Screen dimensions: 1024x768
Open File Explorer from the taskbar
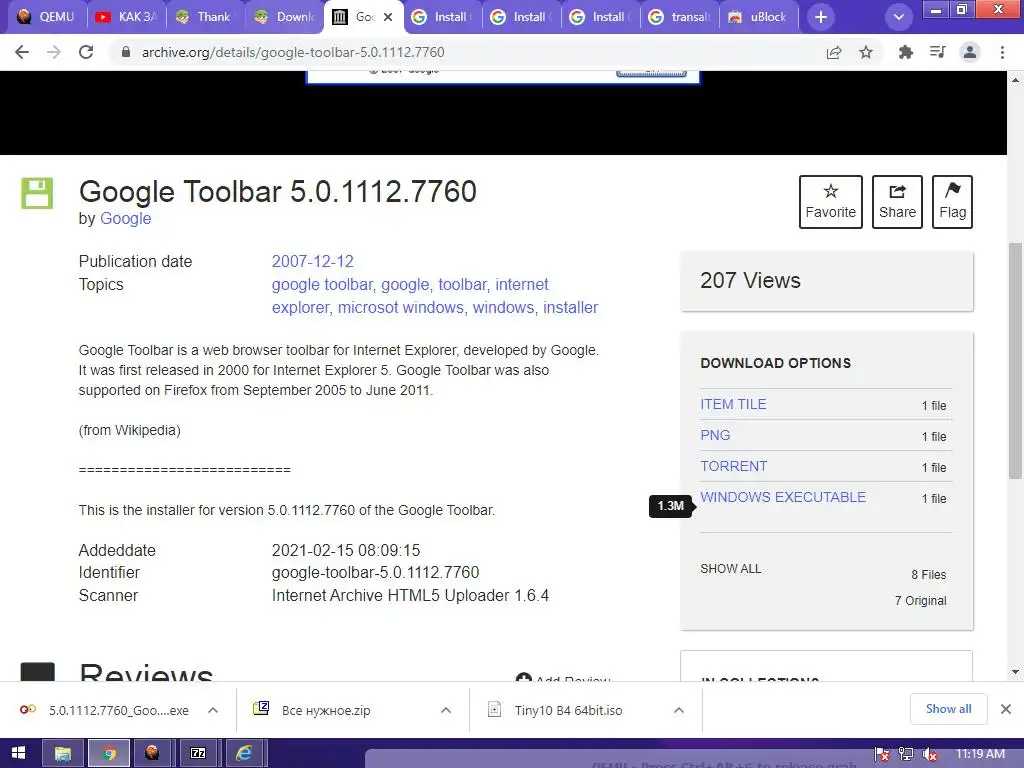click(x=63, y=754)
